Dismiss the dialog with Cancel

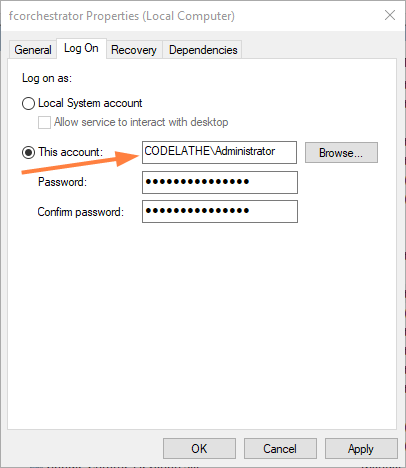click(280, 449)
